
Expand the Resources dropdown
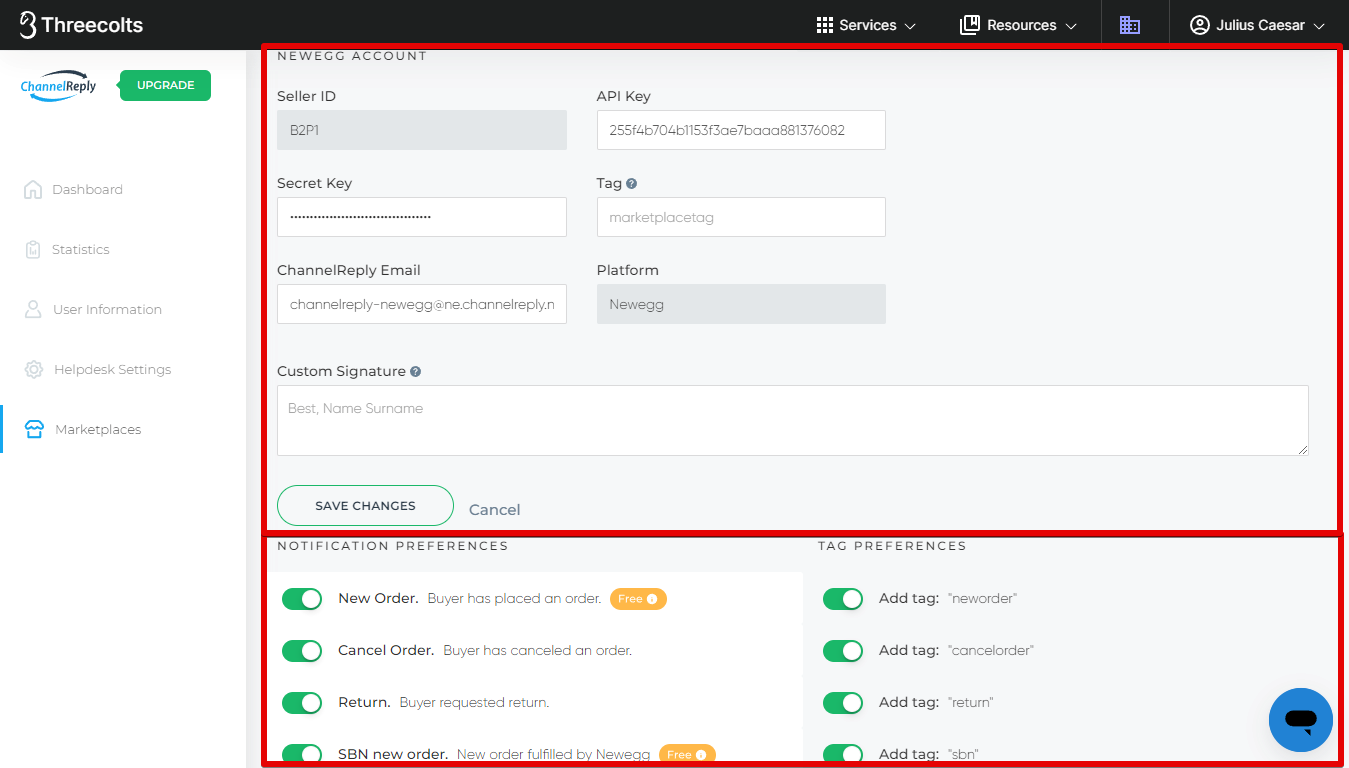point(1018,25)
